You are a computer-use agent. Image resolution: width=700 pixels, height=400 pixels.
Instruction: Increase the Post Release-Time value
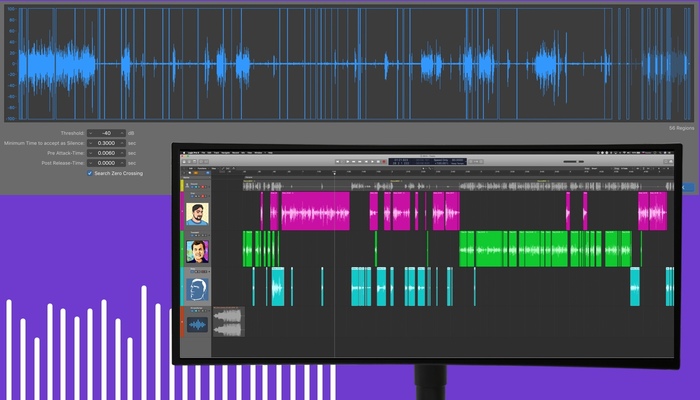(x=123, y=163)
